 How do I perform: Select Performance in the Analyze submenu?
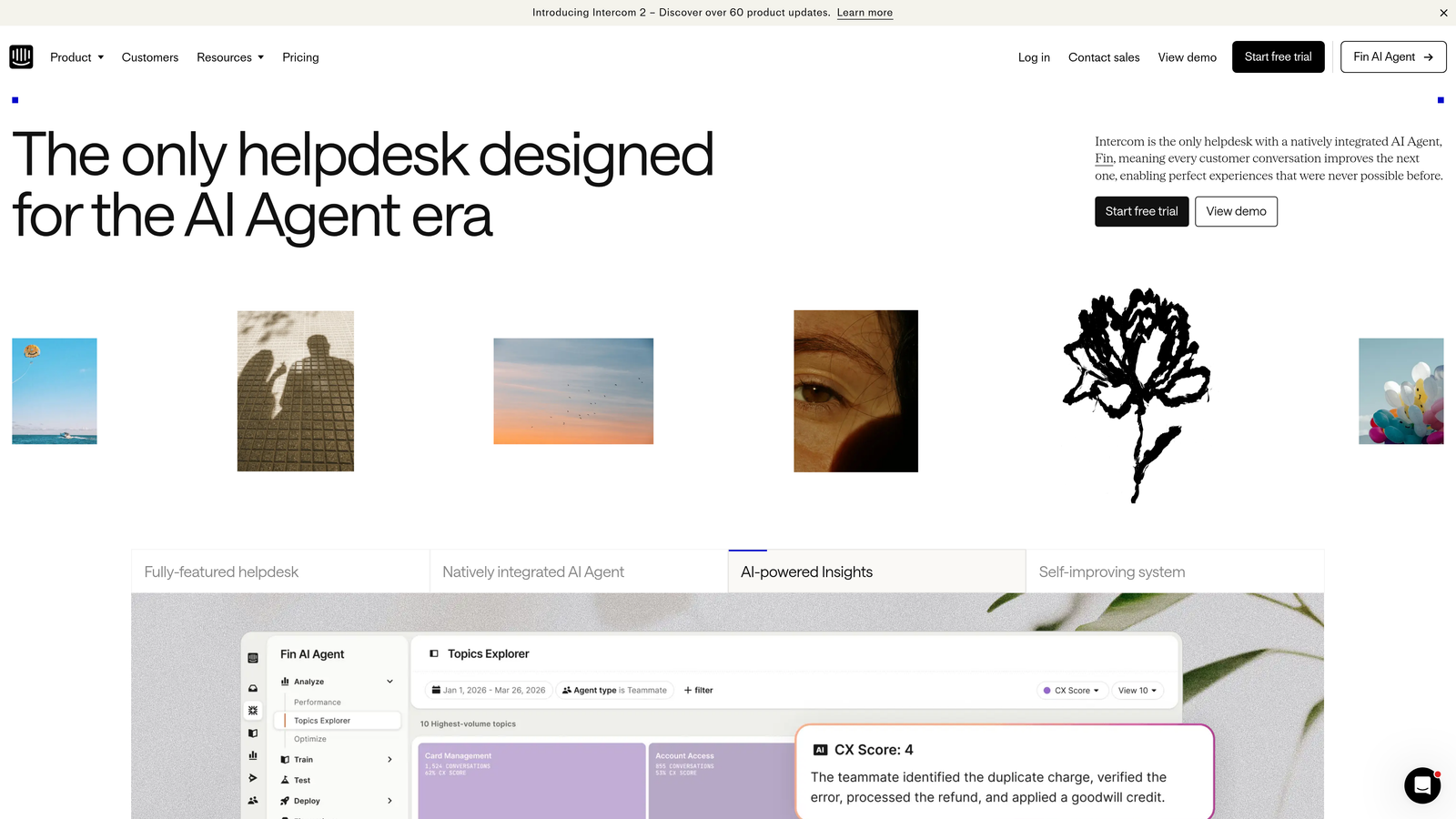[318, 703]
